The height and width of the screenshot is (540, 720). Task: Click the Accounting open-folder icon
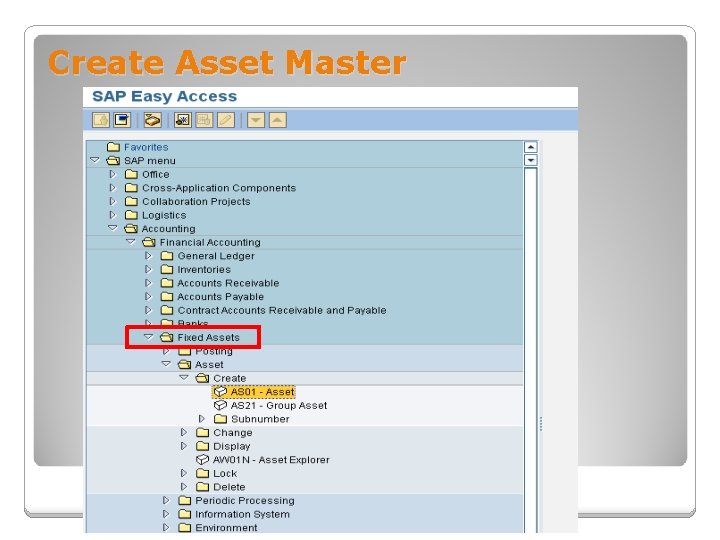coord(131,229)
